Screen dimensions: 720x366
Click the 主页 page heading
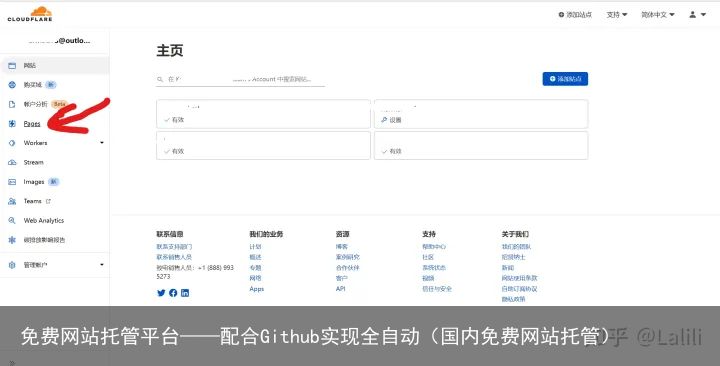pos(170,51)
